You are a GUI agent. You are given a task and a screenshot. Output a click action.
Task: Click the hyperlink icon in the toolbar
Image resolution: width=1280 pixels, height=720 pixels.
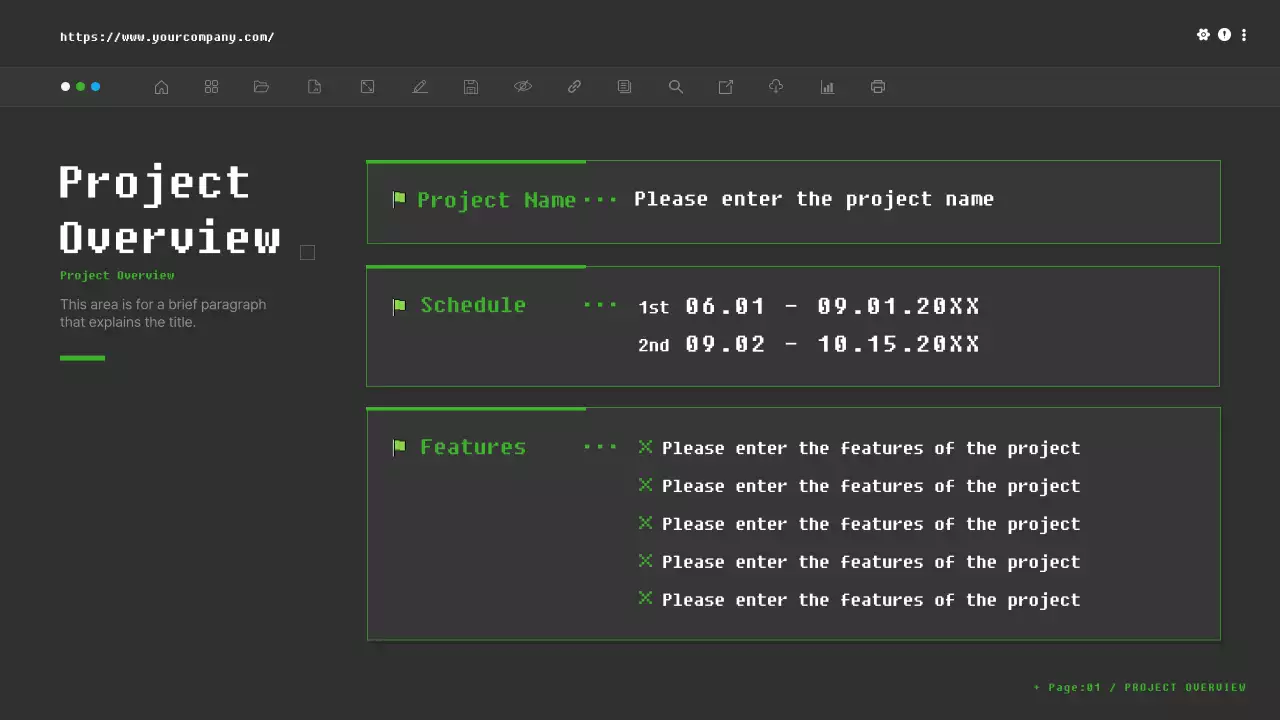(574, 87)
